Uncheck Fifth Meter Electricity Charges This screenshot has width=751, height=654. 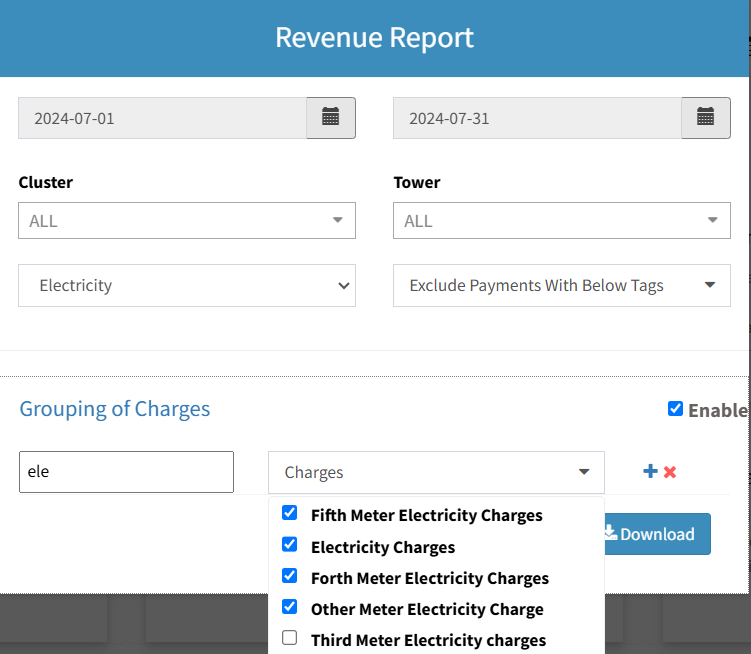coord(290,513)
